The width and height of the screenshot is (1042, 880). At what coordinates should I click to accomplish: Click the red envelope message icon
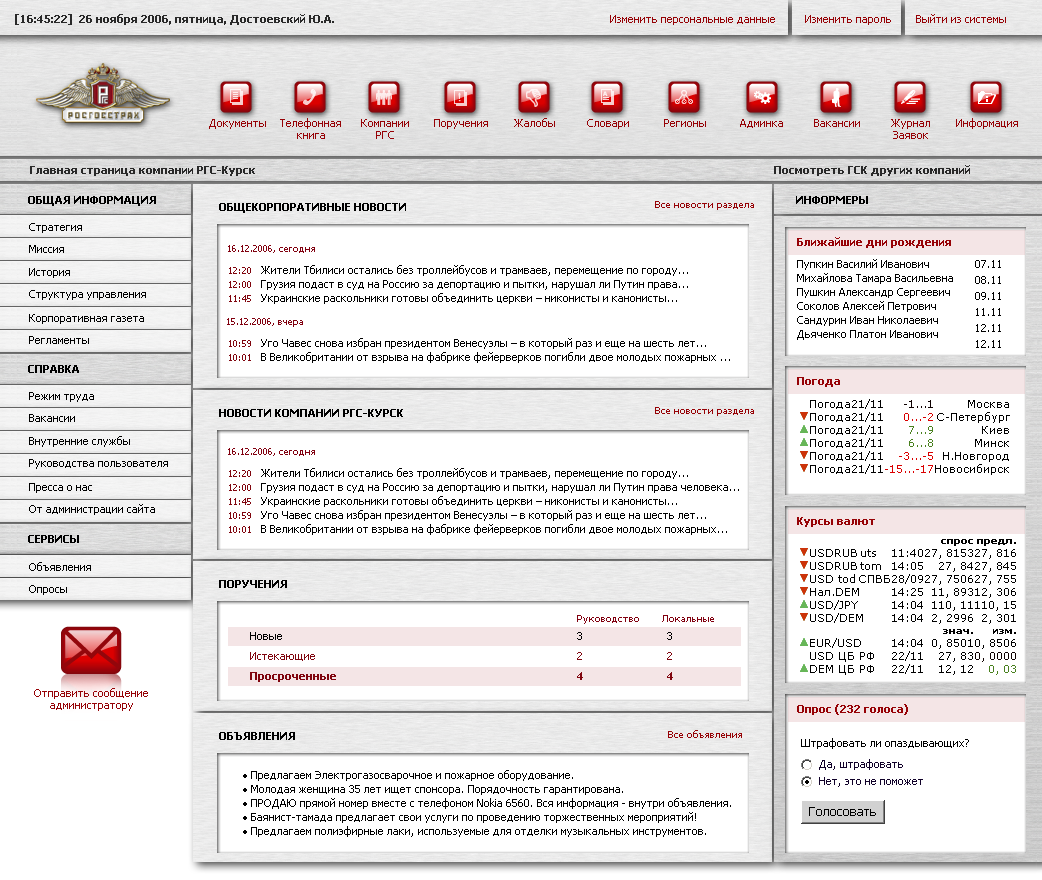coord(91,652)
